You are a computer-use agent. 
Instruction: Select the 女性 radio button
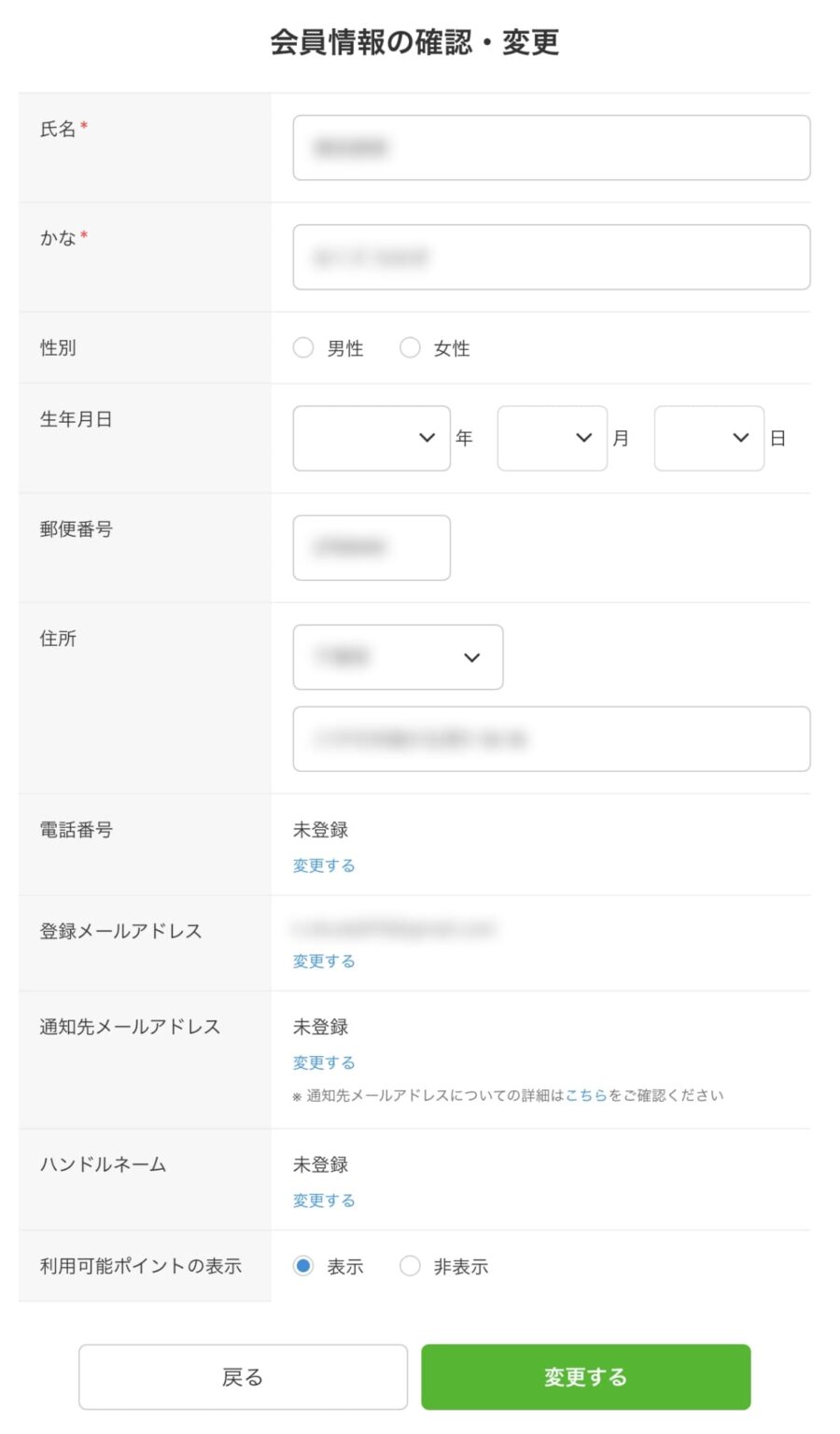click(410, 348)
